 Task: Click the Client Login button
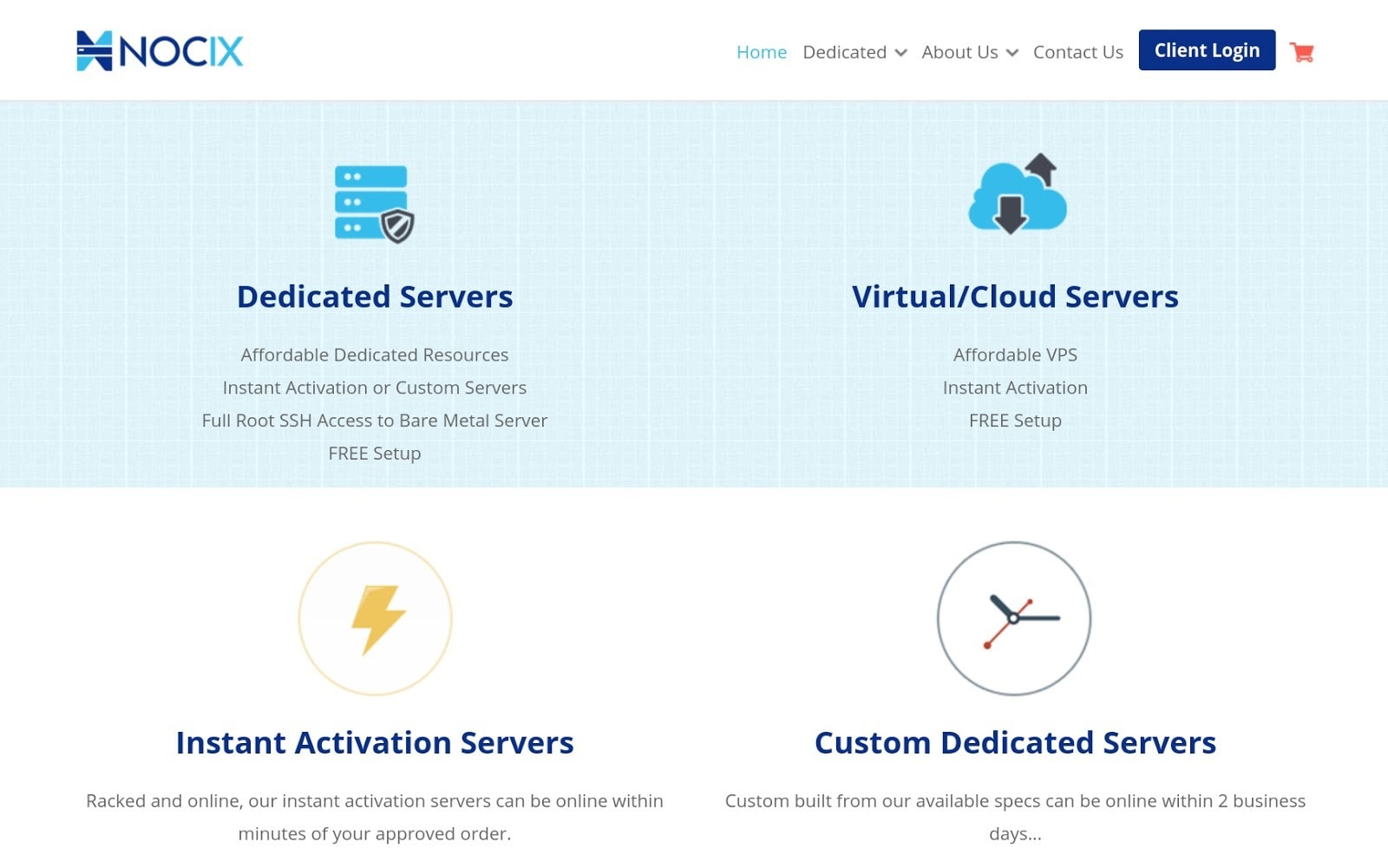pos(1207,50)
